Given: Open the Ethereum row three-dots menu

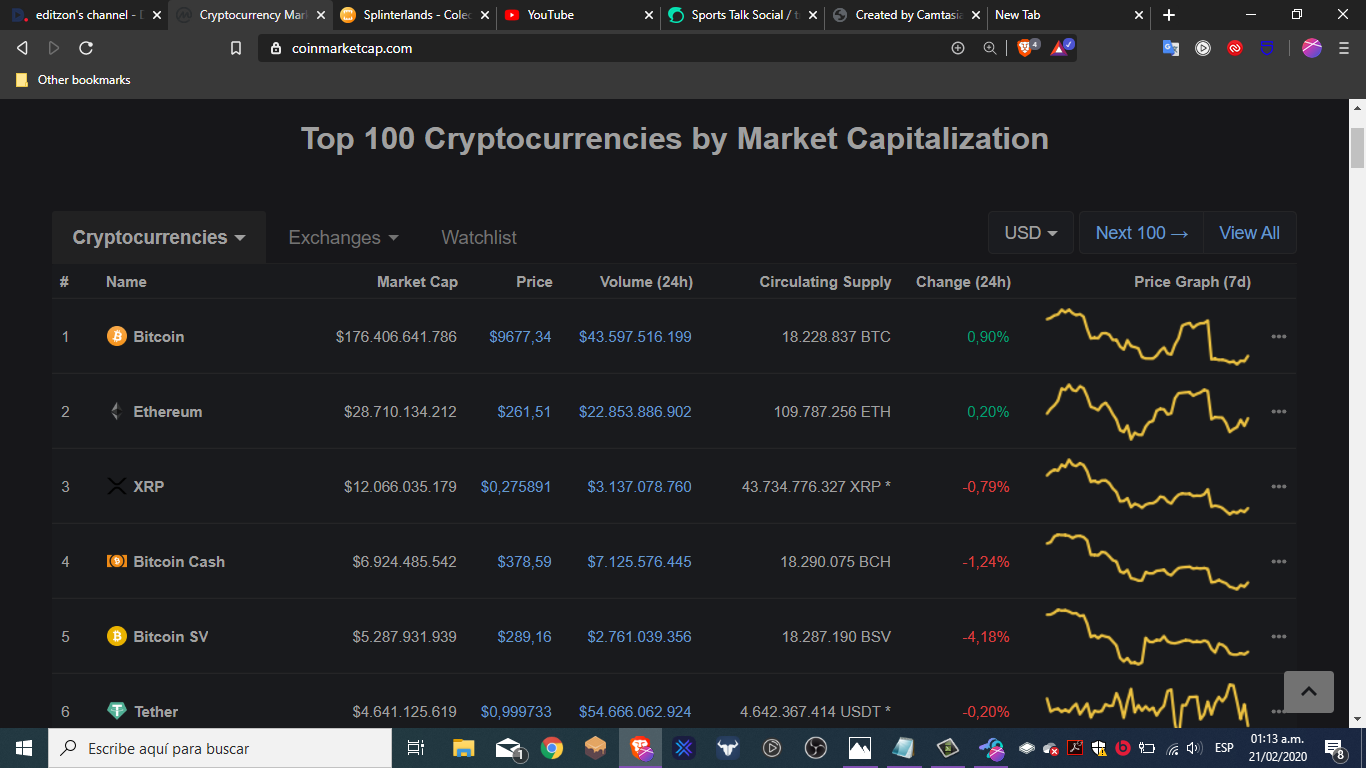Looking at the screenshot, I should click(x=1279, y=411).
